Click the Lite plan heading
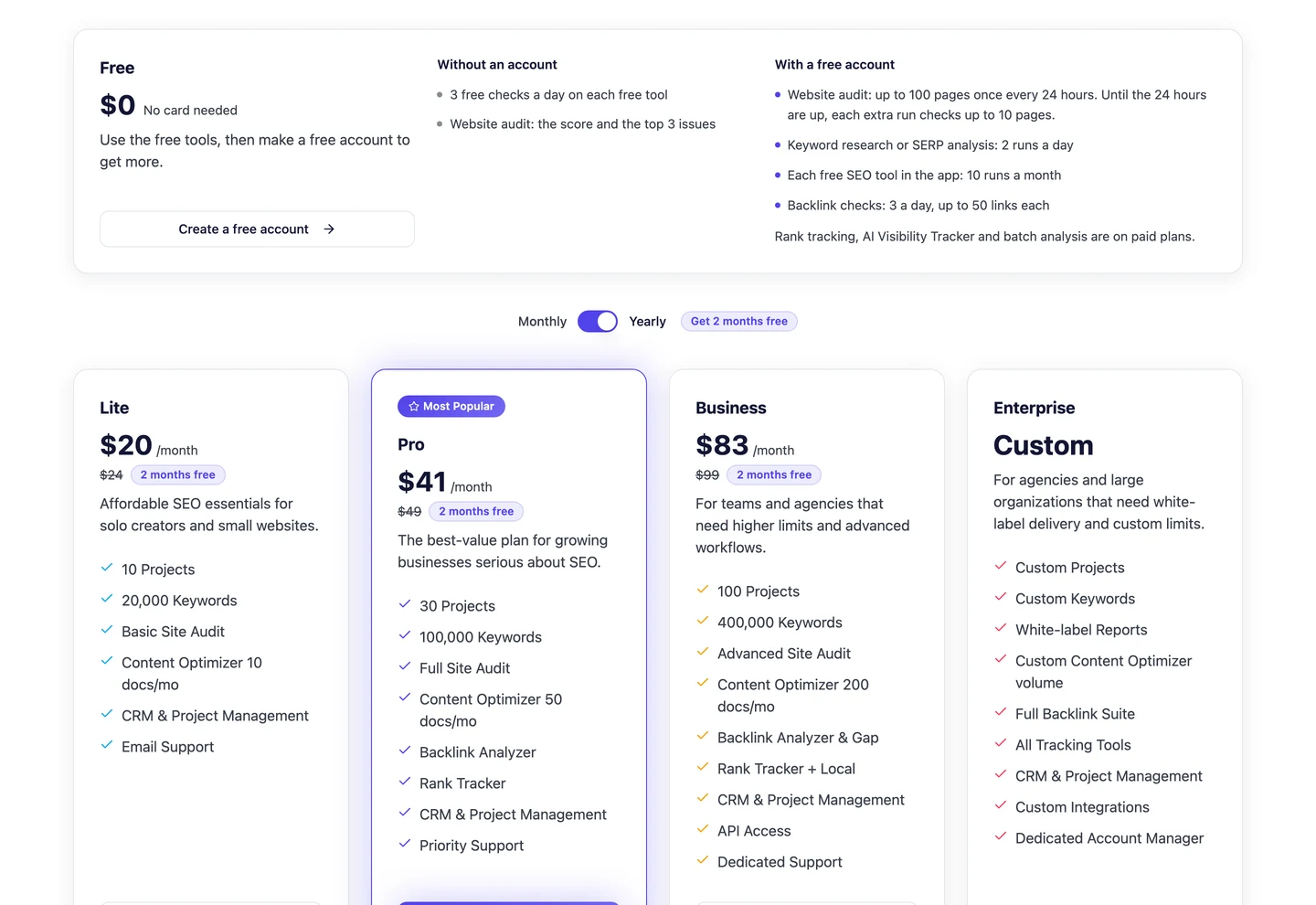The width and height of the screenshot is (1316, 905). click(x=114, y=408)
